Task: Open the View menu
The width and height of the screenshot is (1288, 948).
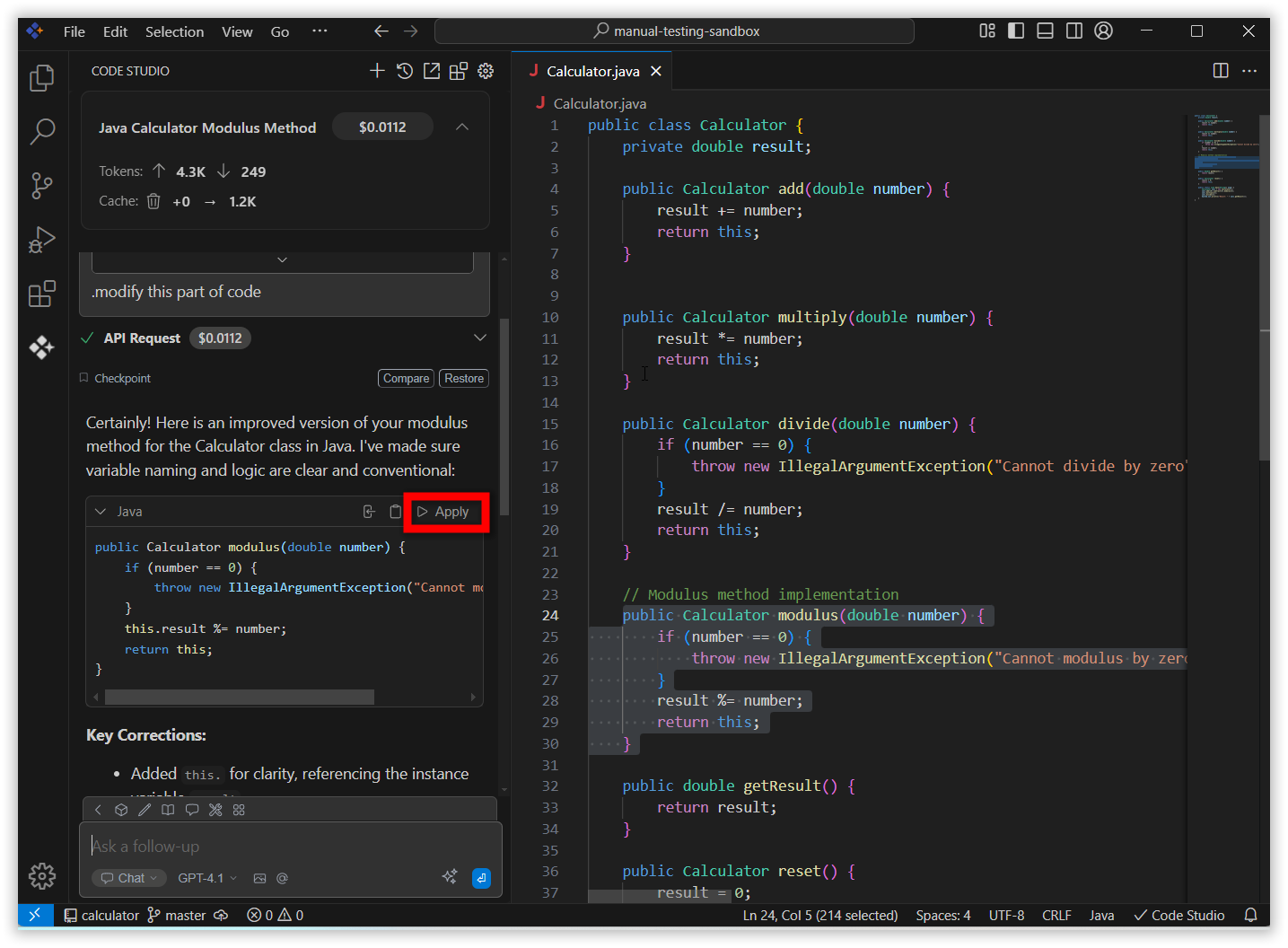Action: click(x=237, y=31)
